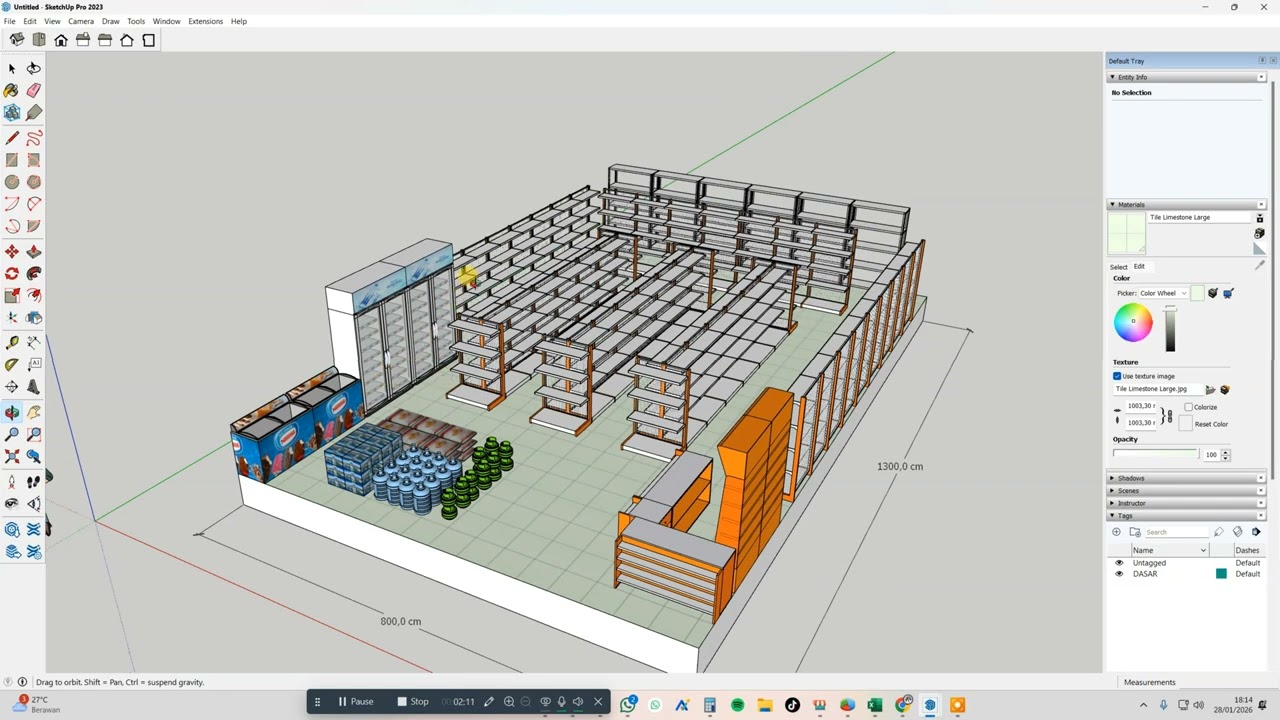The height and width of the screenshot is (720, 1280).
Task: Select the Move tool
Action: pyautogui.click(x=12, y=251)
